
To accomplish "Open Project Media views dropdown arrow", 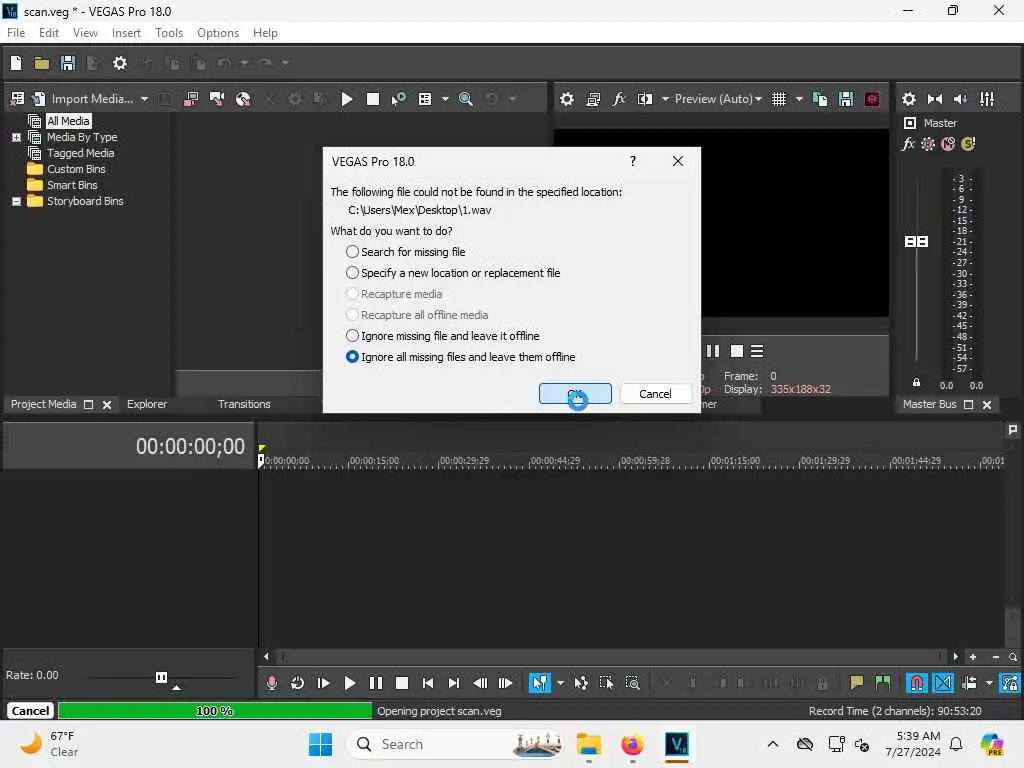I will pos(445,99).
